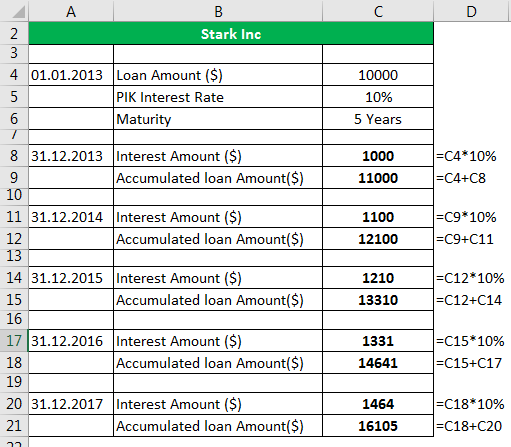Select the 10% rate cell
Screen dimensions: 511x447
(x=378, y=97)
